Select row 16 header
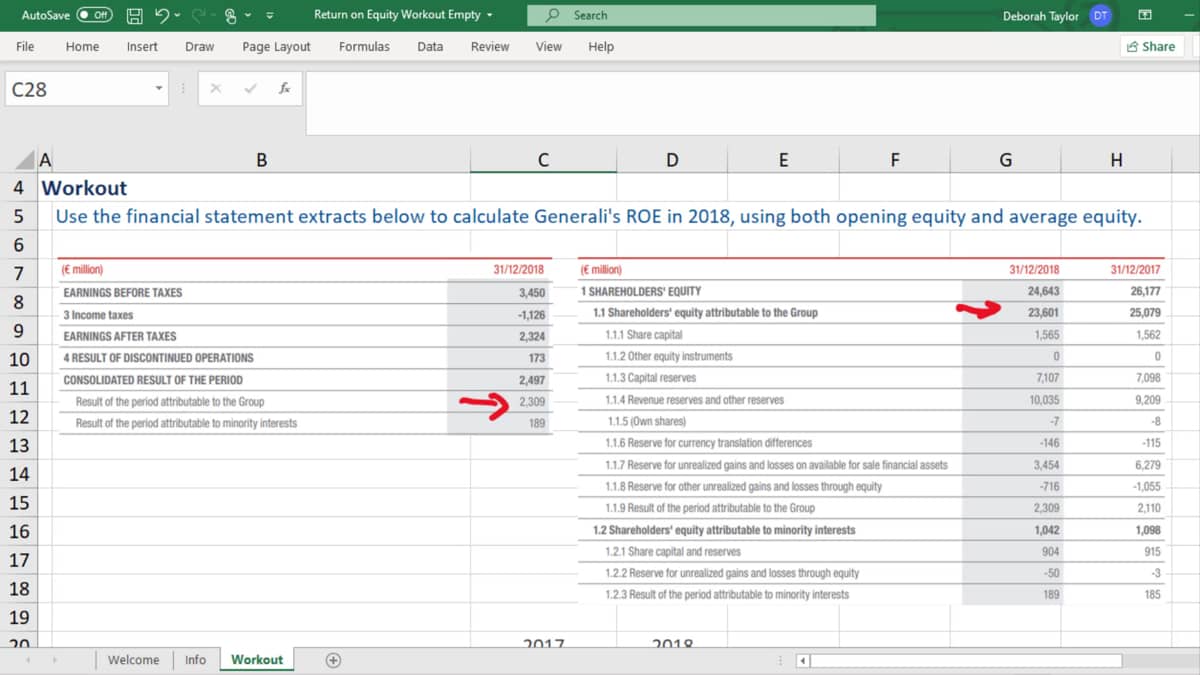This screenshot has height=675, width=1200. click(19, 532)
